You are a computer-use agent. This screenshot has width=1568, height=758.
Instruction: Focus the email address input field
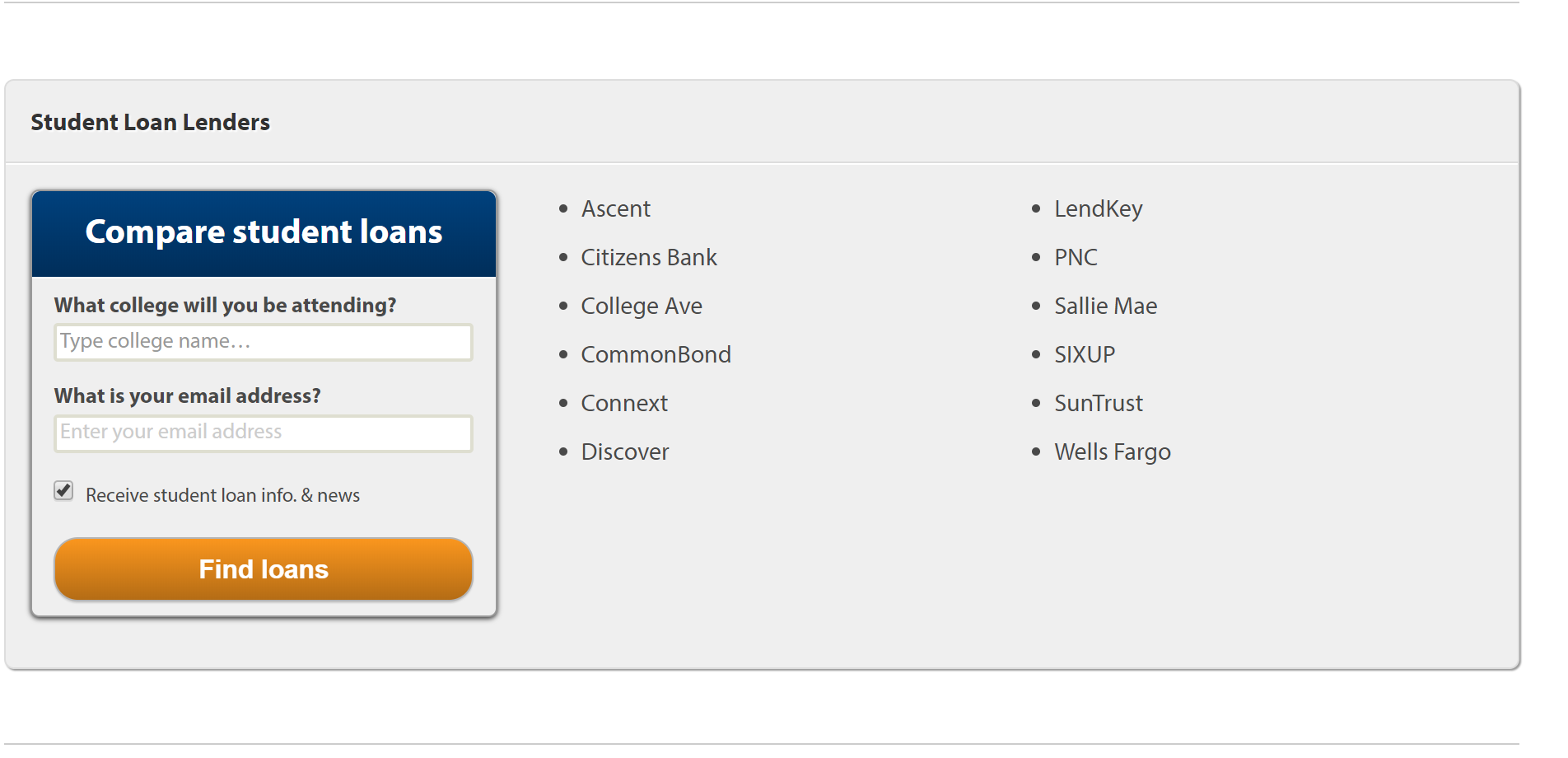(x=264, y=433)
